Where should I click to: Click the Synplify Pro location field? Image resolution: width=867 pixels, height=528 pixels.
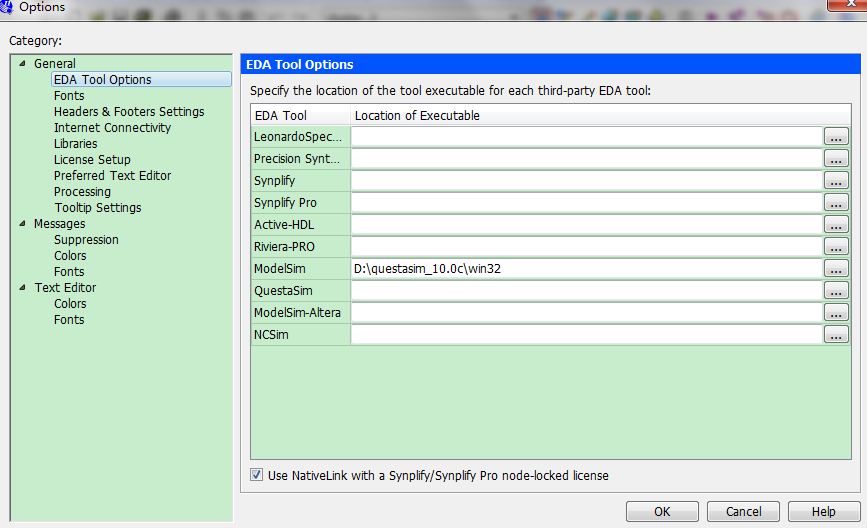point(587,203)
